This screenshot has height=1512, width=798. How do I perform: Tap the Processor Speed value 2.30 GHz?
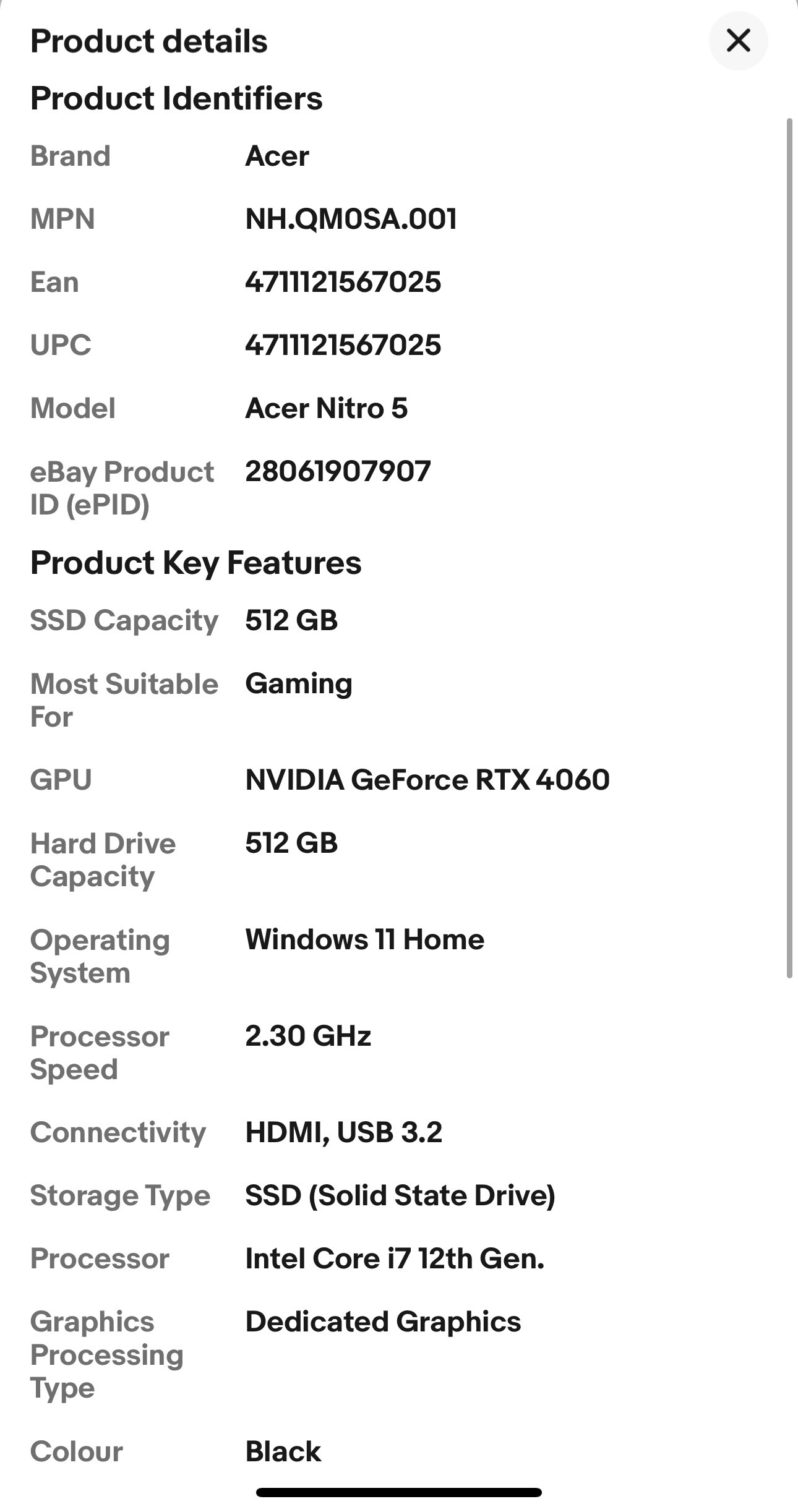(308, 1036)
